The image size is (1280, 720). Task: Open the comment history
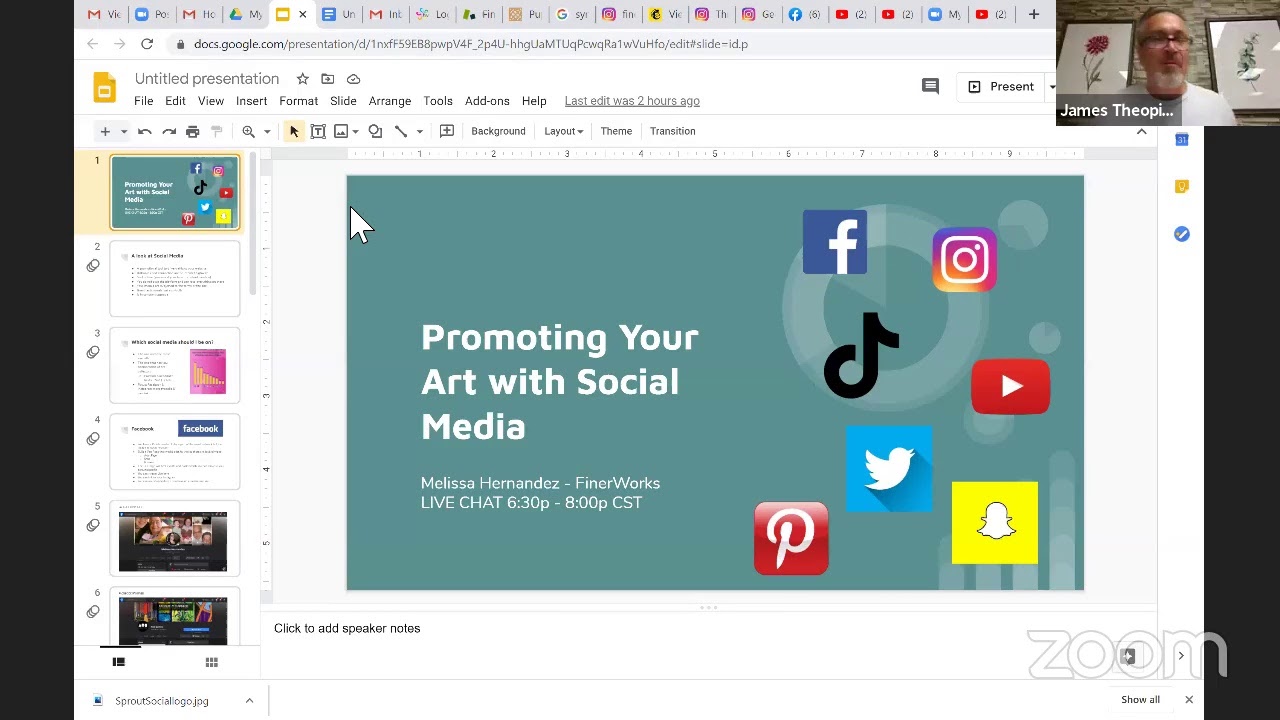click(x=930, y=87)
